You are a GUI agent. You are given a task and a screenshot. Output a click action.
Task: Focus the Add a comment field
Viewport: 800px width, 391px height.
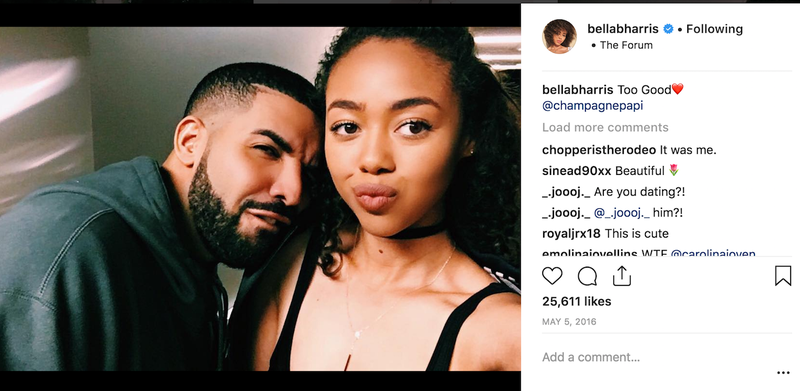click(658, 357)
